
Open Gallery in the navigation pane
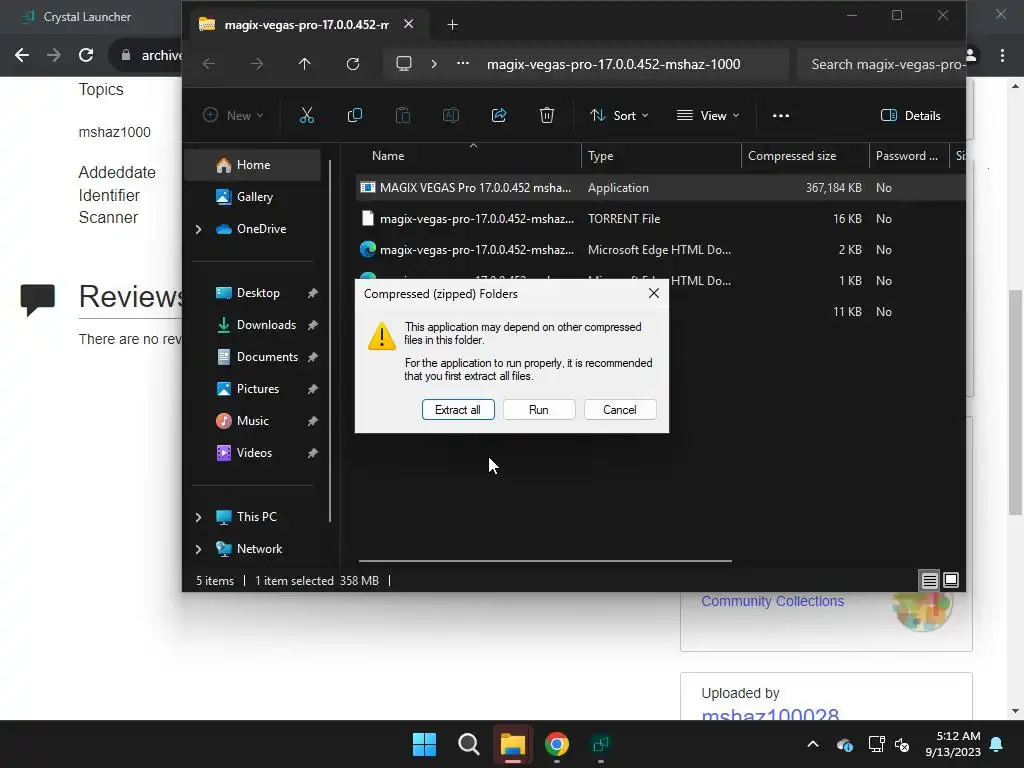pyautogui.click(x=255, y=197)
